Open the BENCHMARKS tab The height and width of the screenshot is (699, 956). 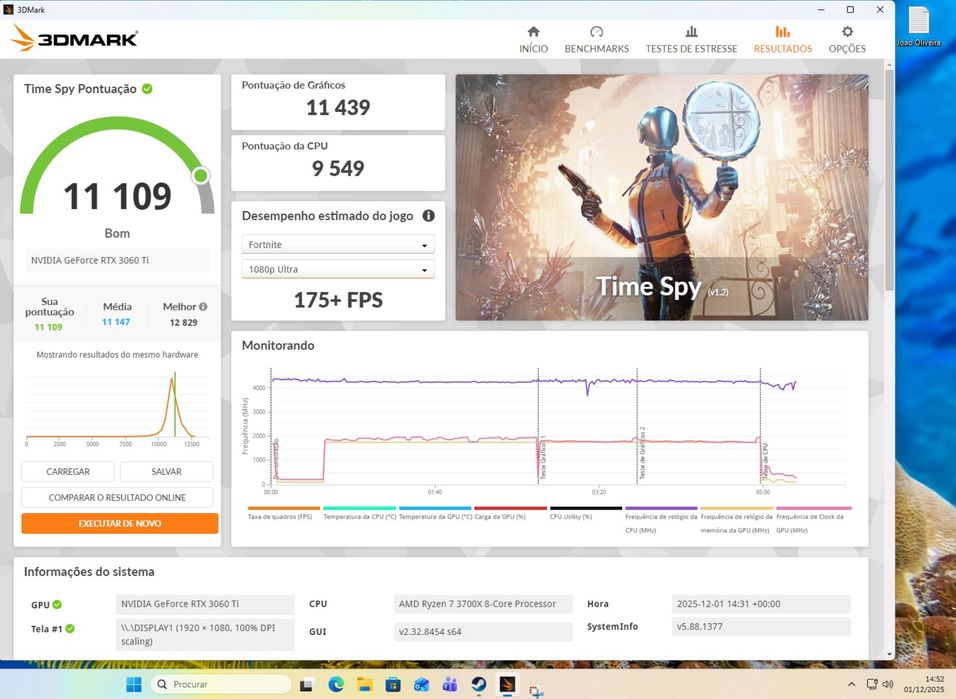click(x=596, y=40)
